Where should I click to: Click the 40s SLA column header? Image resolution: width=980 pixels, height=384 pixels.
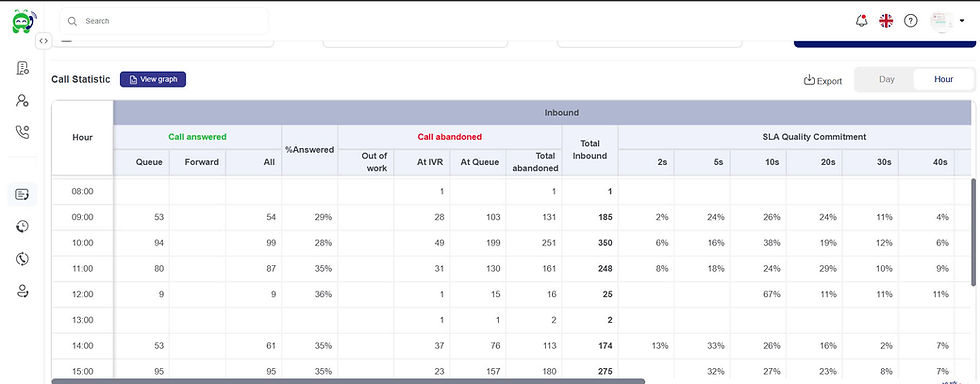pos(927,162)
